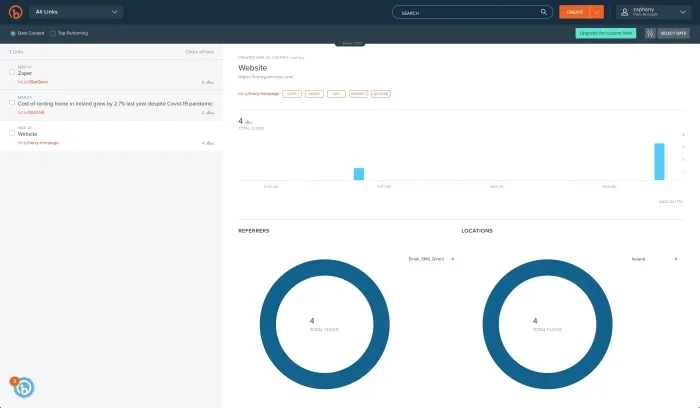Click the Edit button
This screenshot has width=700, height=408.
click(x=336, y=94)
